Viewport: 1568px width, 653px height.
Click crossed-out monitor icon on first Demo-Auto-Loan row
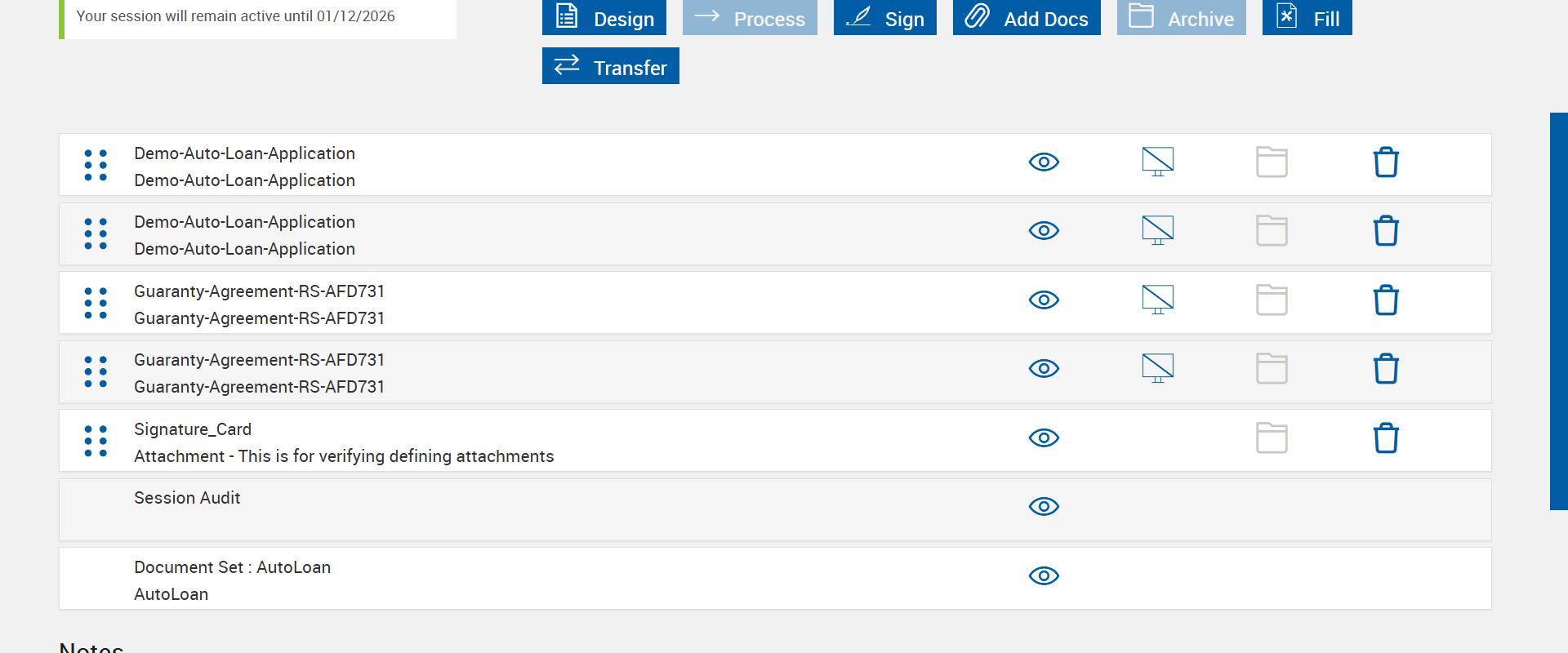pos(1158,162)
